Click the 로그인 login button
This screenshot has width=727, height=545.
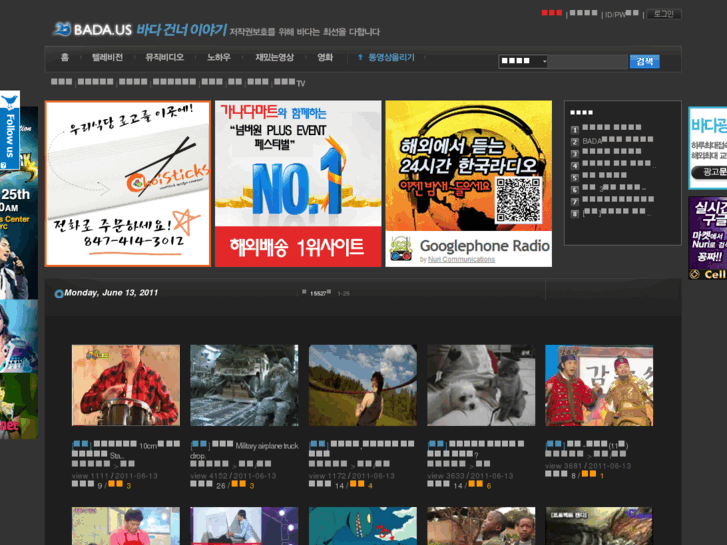pyautogui.click(x=663, y=14)
